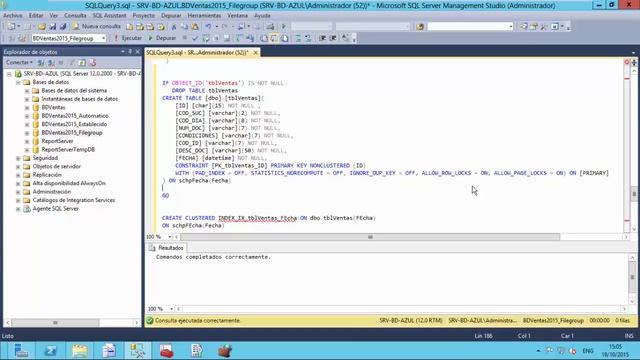
Task: Open the Conectar dropdown in Object Explorer
Action: coord(19,62)
